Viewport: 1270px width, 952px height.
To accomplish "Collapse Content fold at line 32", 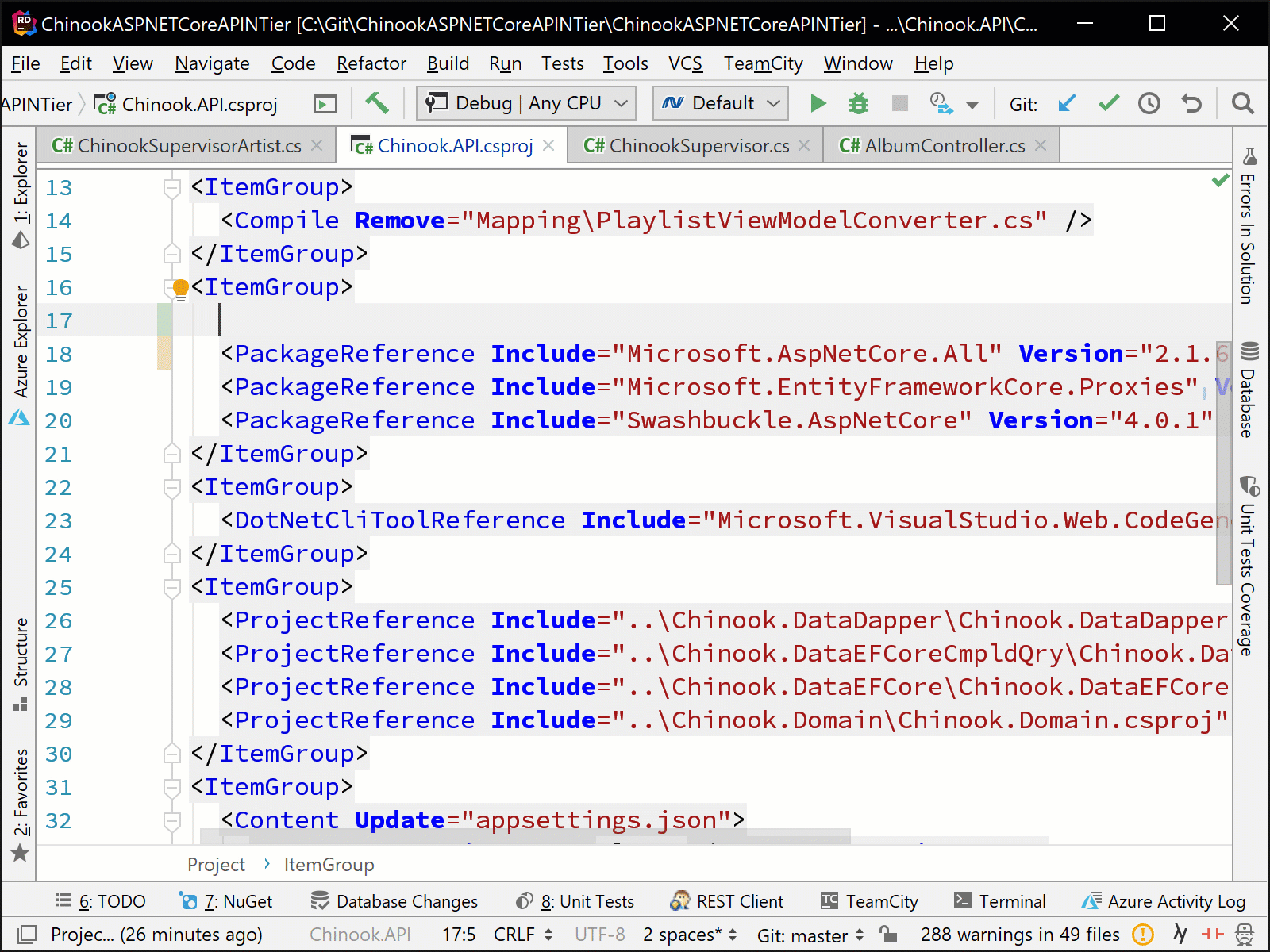I will pyautogui.click(x=172, y=821).
